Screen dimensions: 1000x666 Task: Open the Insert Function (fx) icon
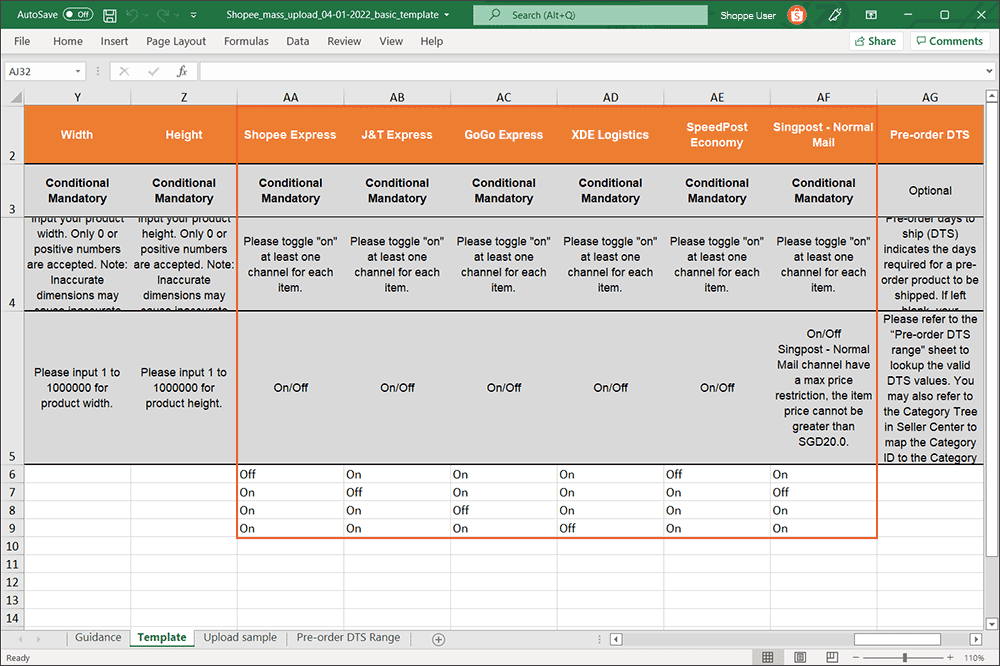click(x=183, y=71)
